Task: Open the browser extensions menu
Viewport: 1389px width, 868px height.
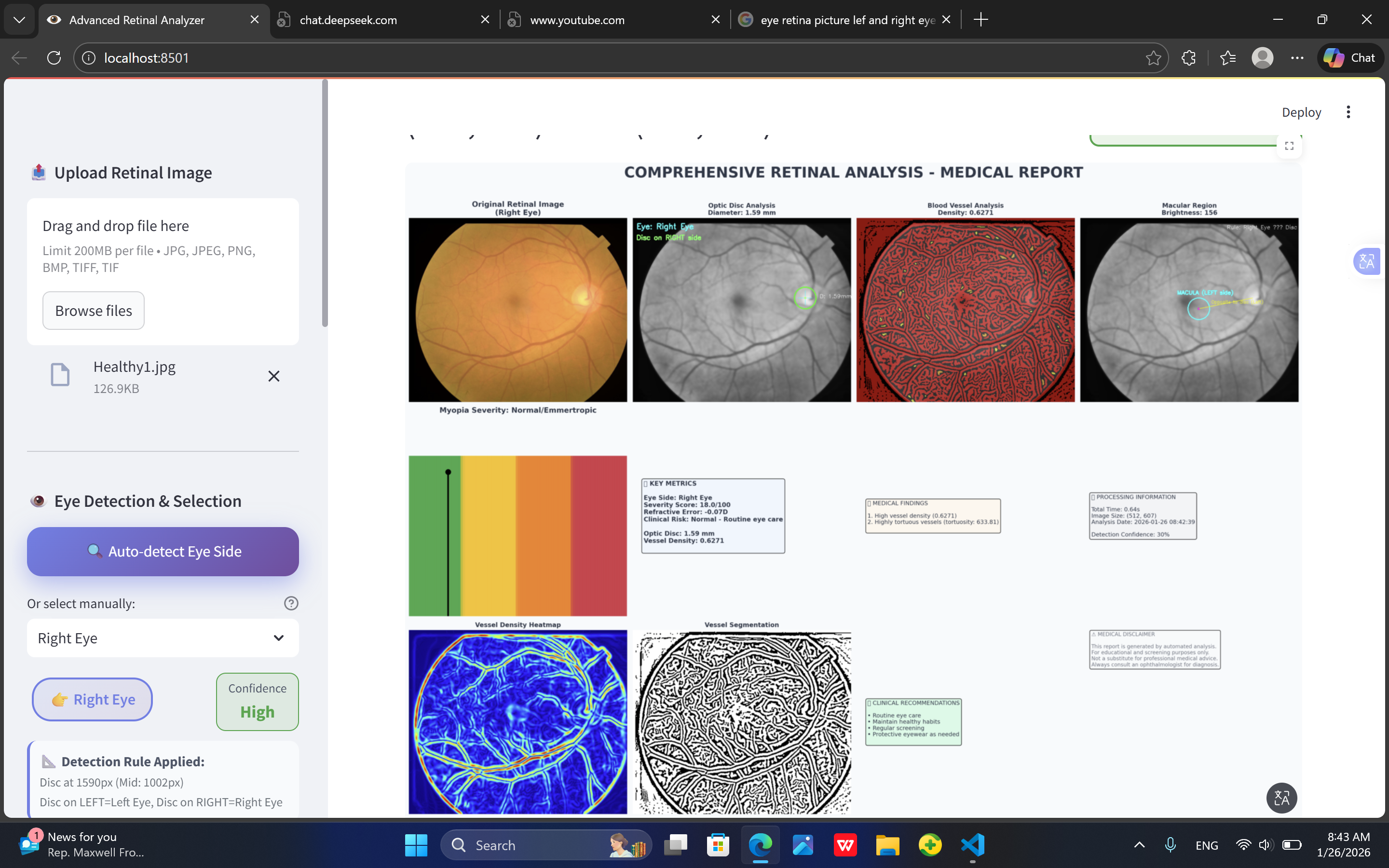Action: 1189,58
